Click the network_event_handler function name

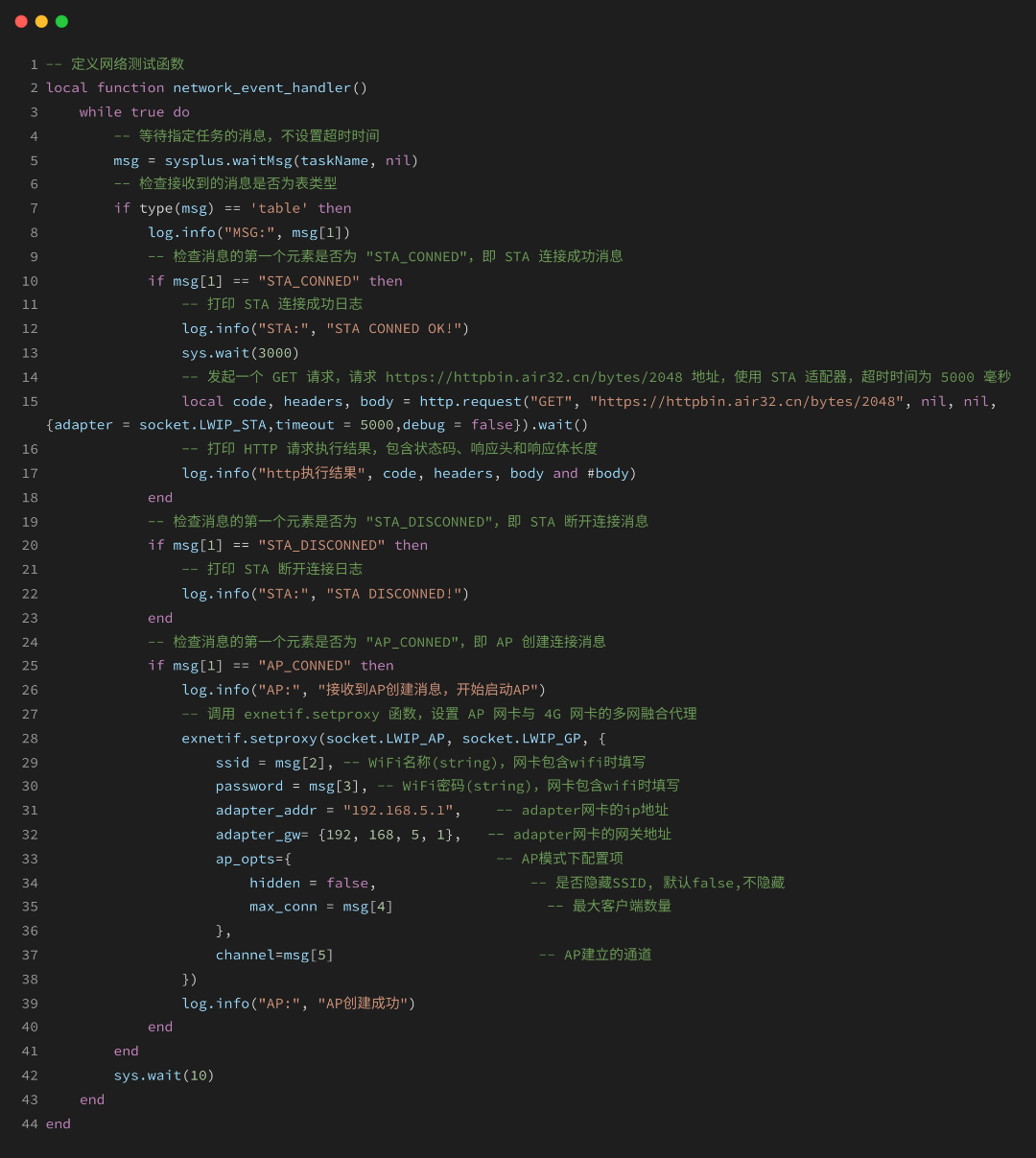(x=262, y=87)
